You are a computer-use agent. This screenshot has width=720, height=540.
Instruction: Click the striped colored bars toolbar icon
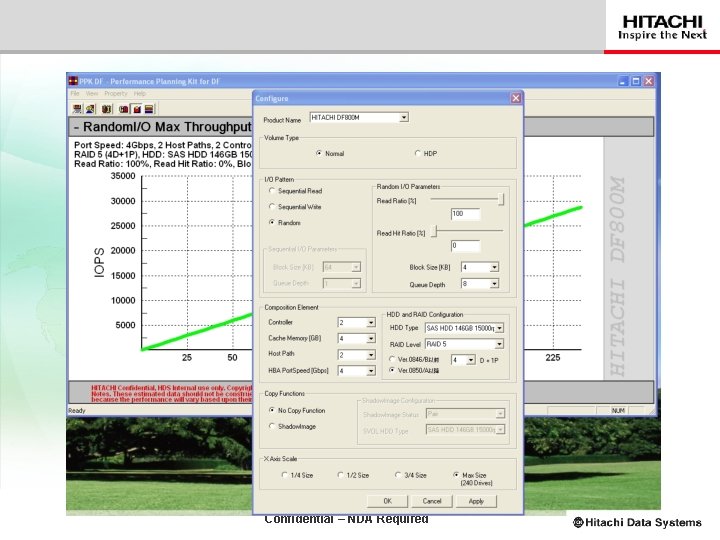click(x=149, y=109)
